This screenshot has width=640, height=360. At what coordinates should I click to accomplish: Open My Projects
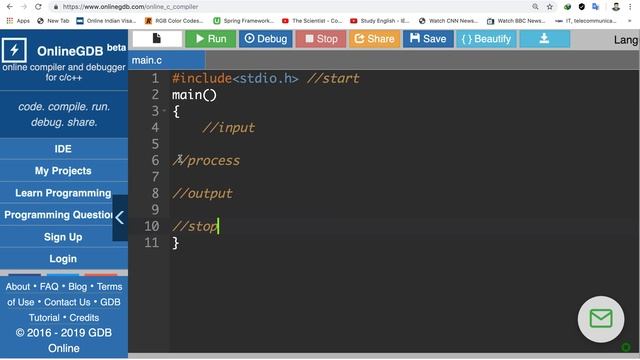tap(63, 171)
